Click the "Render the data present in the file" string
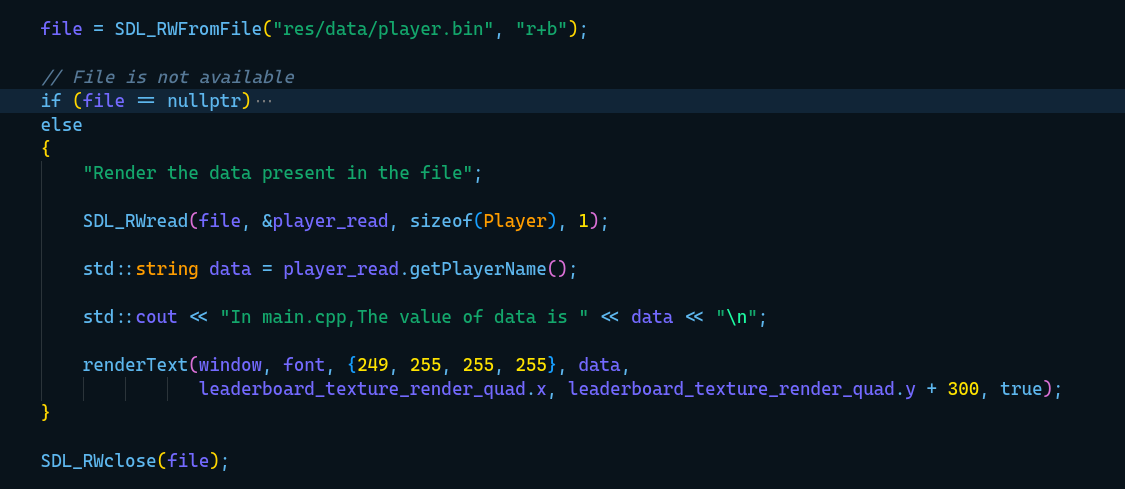The width and height of the screenshot is (1125, 489). click(x=278, y=173)
